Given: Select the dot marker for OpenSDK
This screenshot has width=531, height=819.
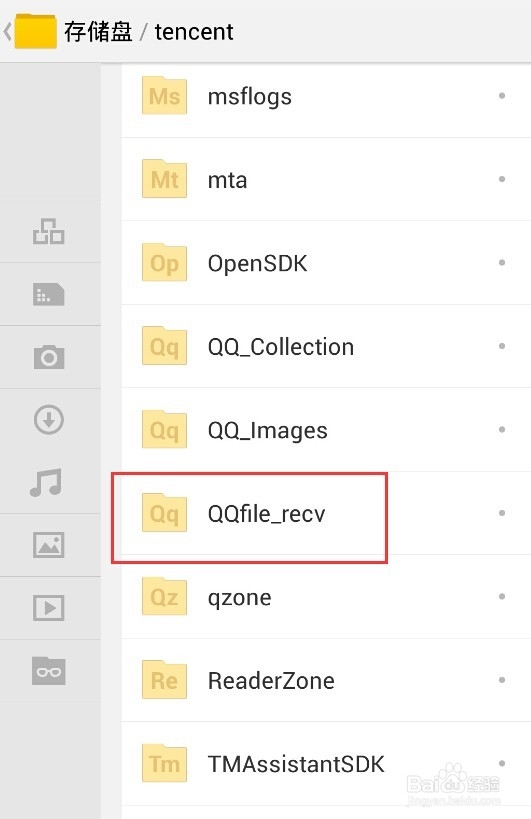Looking at the screenshot, I should (x=502, y=263).
